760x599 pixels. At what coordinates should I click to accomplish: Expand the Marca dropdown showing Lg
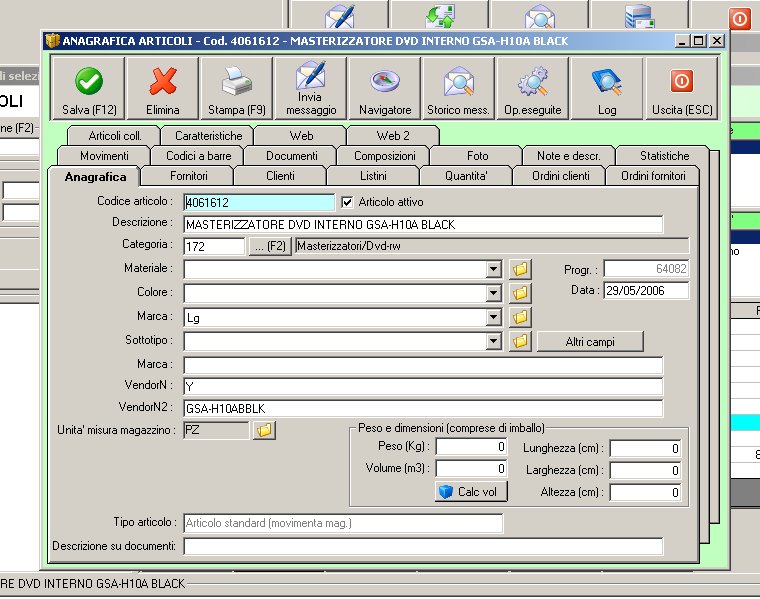pos(493,318)
